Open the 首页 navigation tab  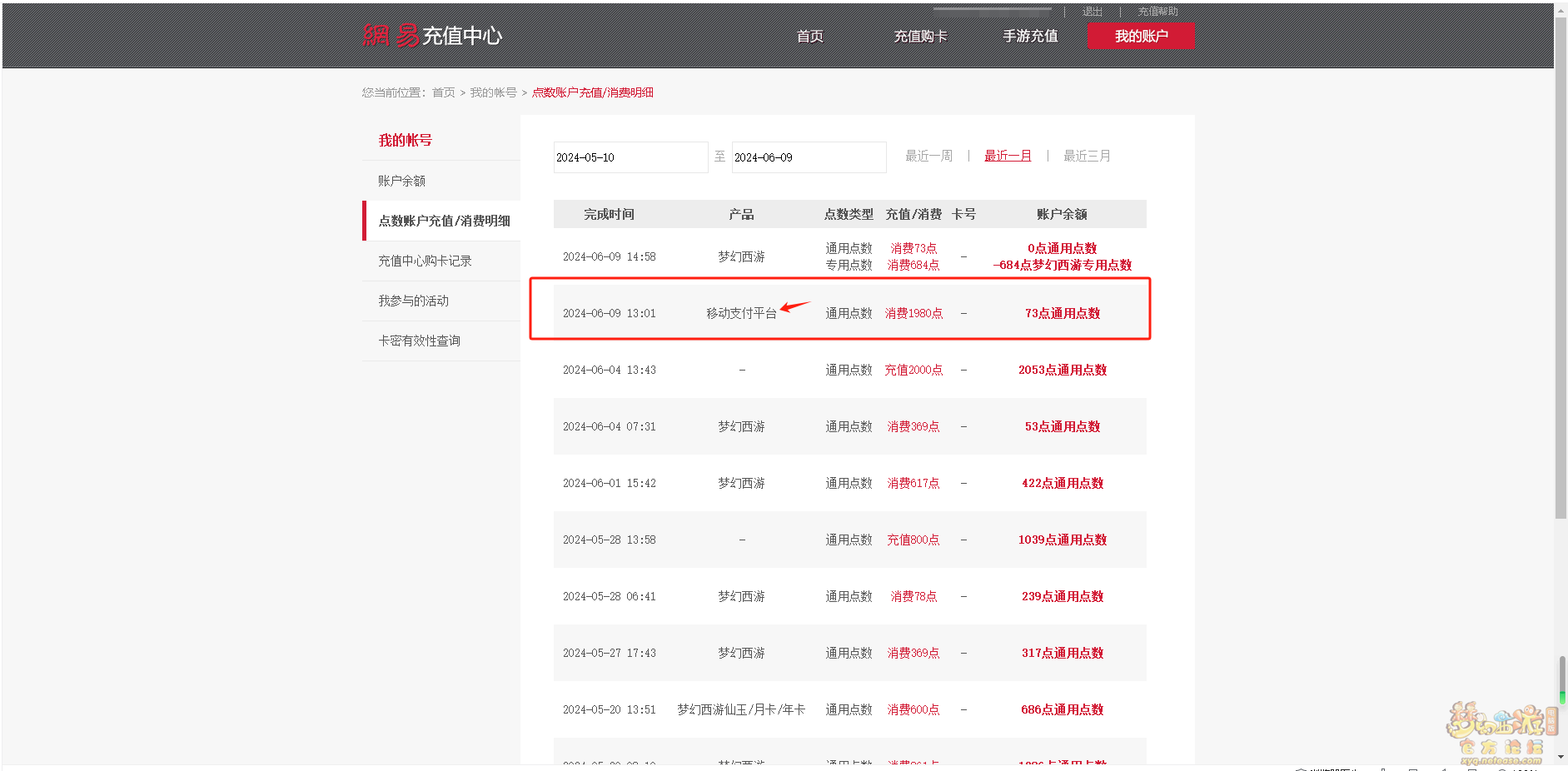point(809,36)
